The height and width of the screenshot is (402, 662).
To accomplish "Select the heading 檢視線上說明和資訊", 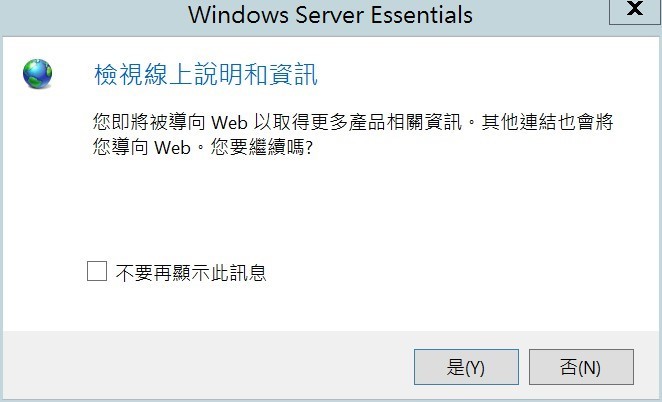I will coord(205,74).
